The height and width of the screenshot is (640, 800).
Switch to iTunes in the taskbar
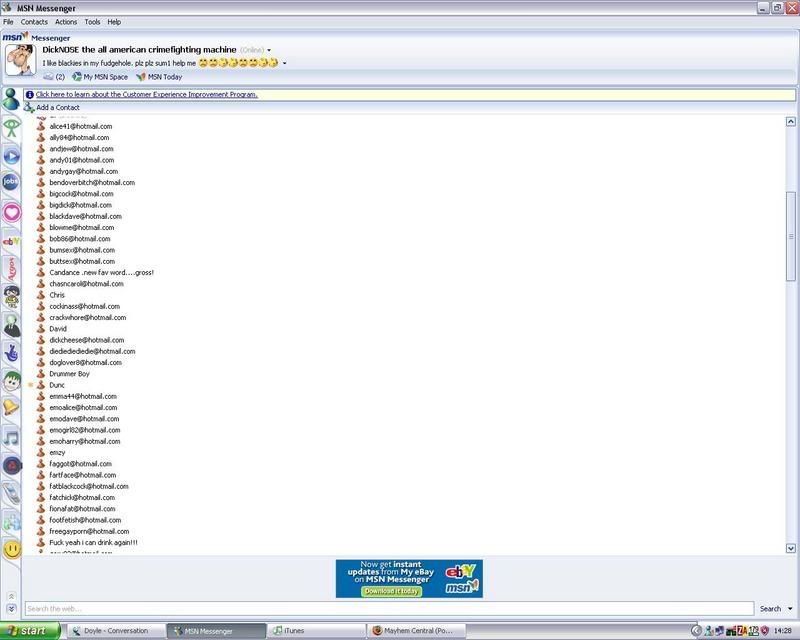click(x=316, y=631)
